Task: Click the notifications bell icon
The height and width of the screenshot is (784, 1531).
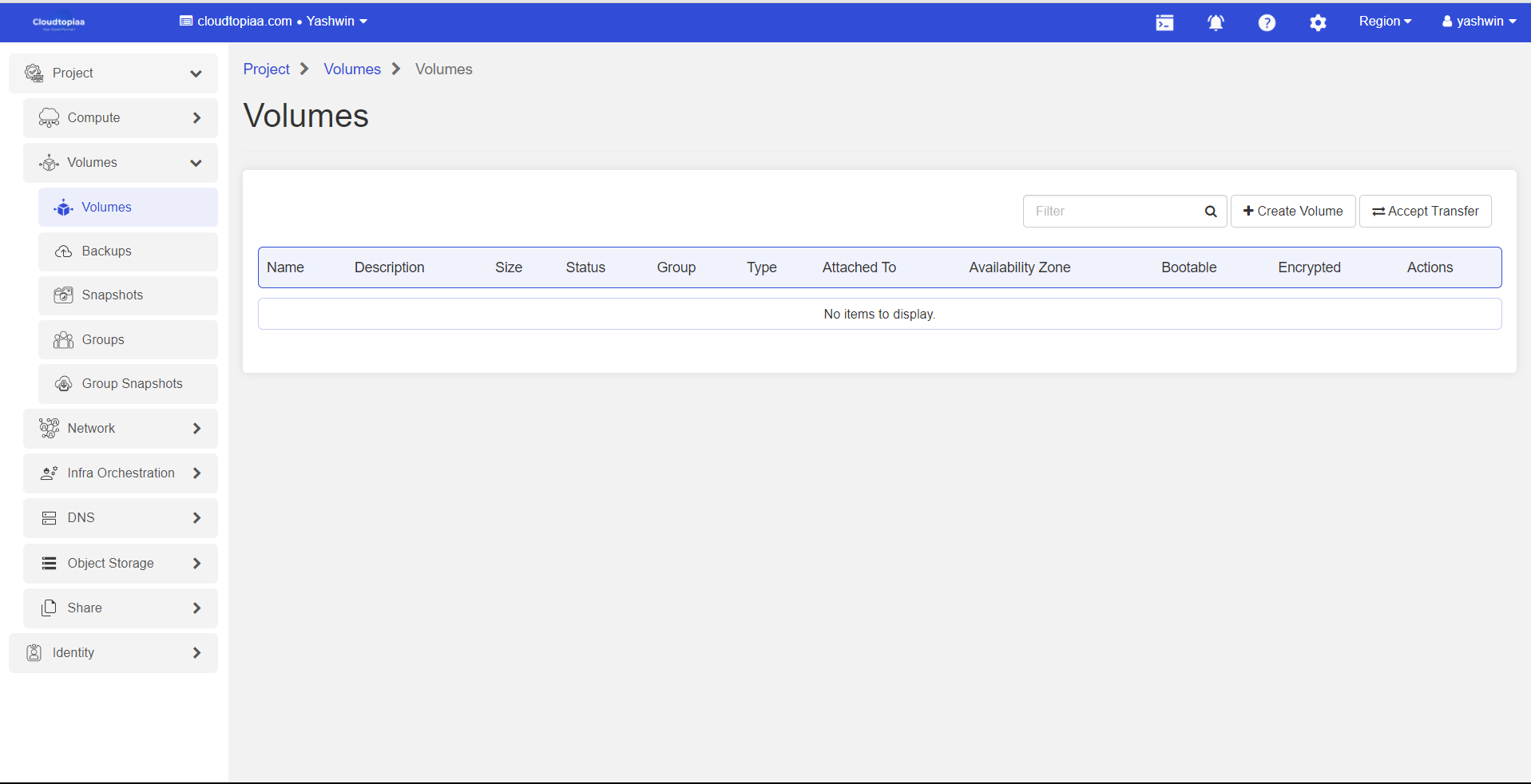Action: pos(1216,22)
